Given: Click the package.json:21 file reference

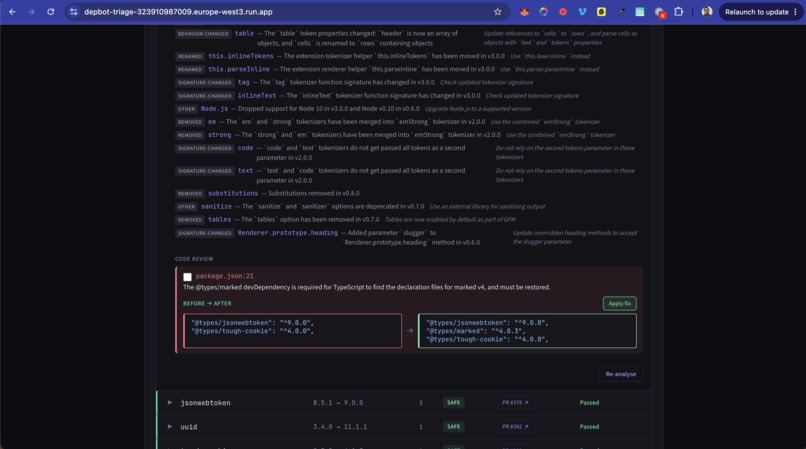Looking at the screenshot, I should tap(224, 276).
